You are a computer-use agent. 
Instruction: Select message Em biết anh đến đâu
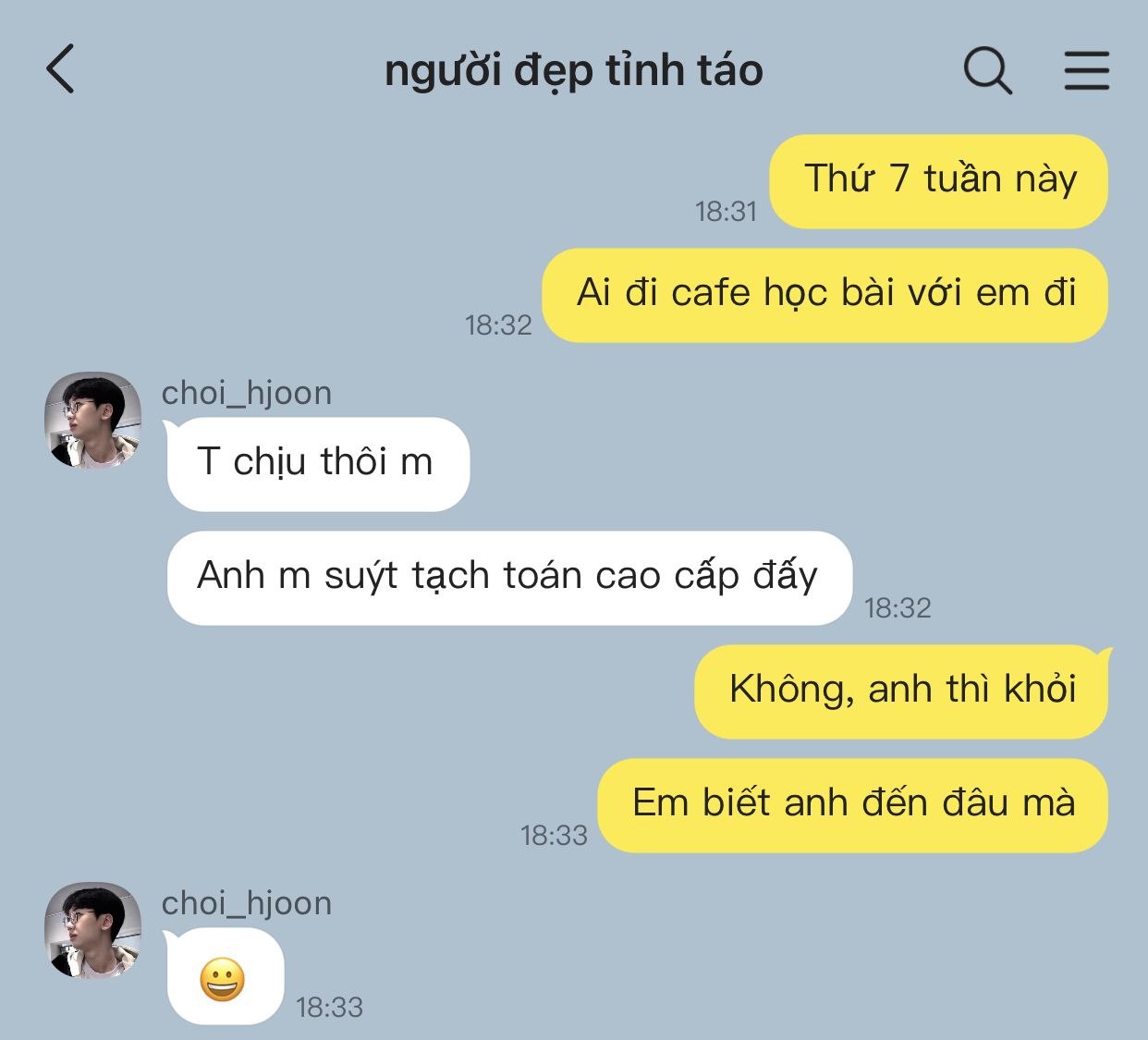(x=853, y=805)
